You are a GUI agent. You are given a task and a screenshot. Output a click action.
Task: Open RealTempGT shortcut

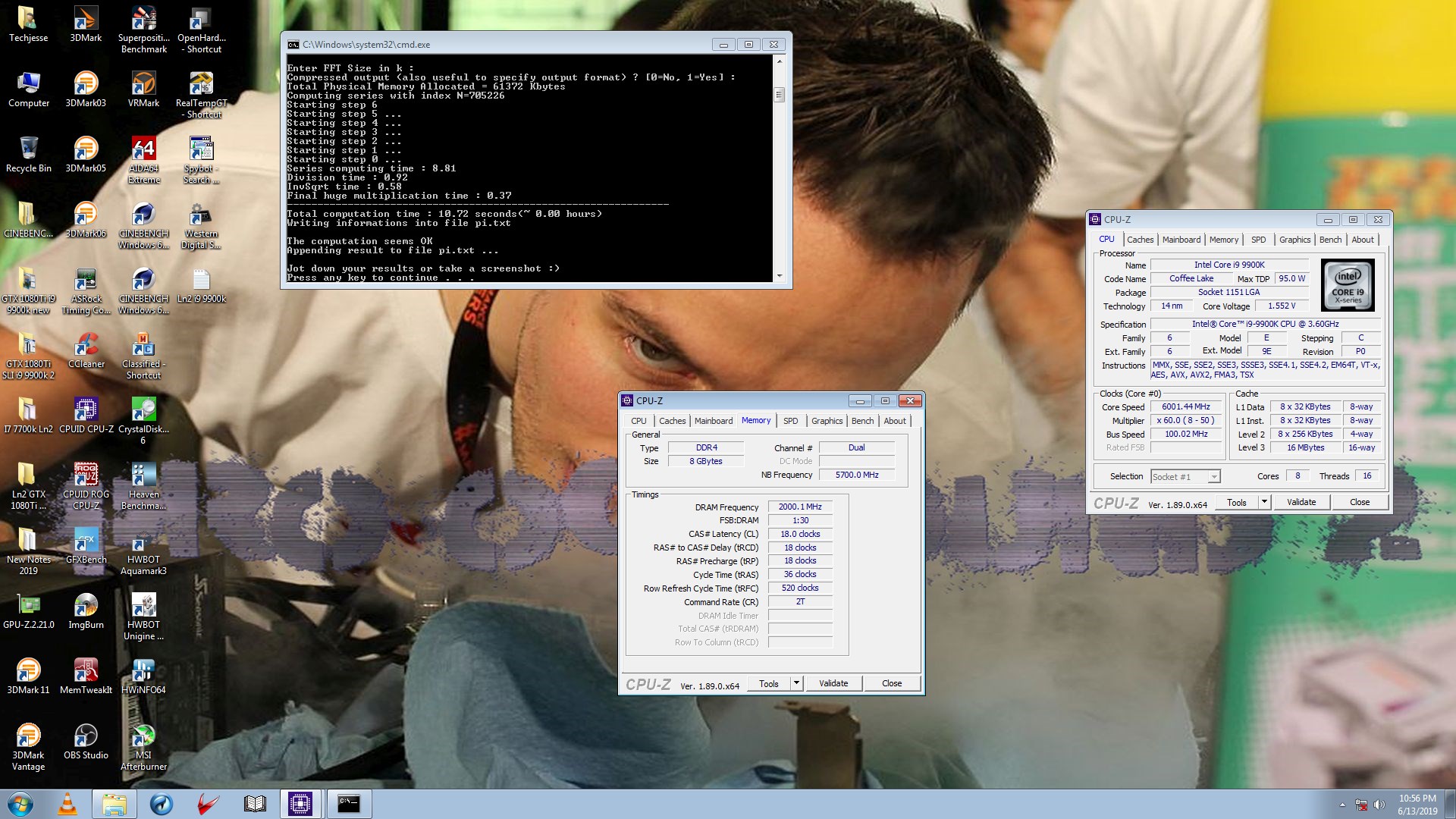[201, 95]
